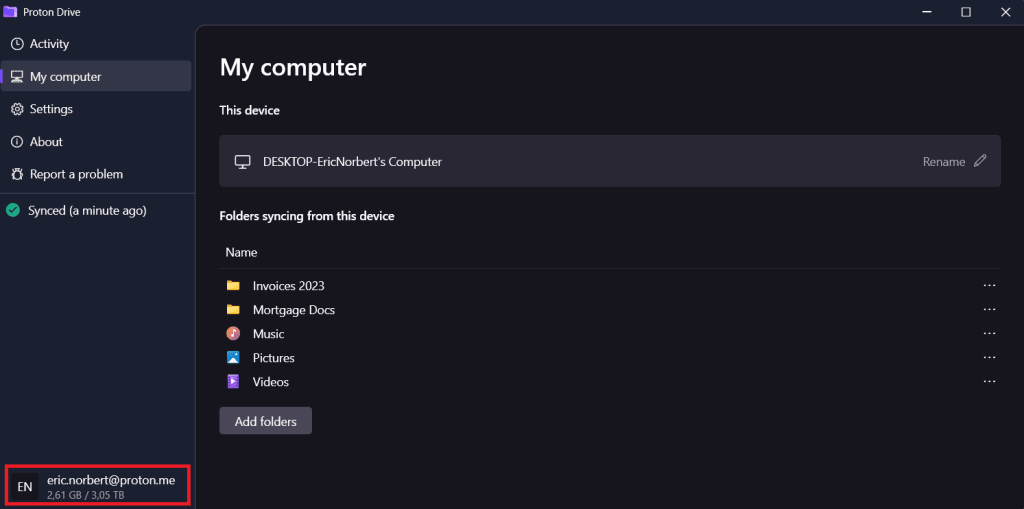The height and width of the screenshot is (509, 1024).
Task: Click the Report a problem bug icon
Action: pyautogui.click(x=17, y=174)
